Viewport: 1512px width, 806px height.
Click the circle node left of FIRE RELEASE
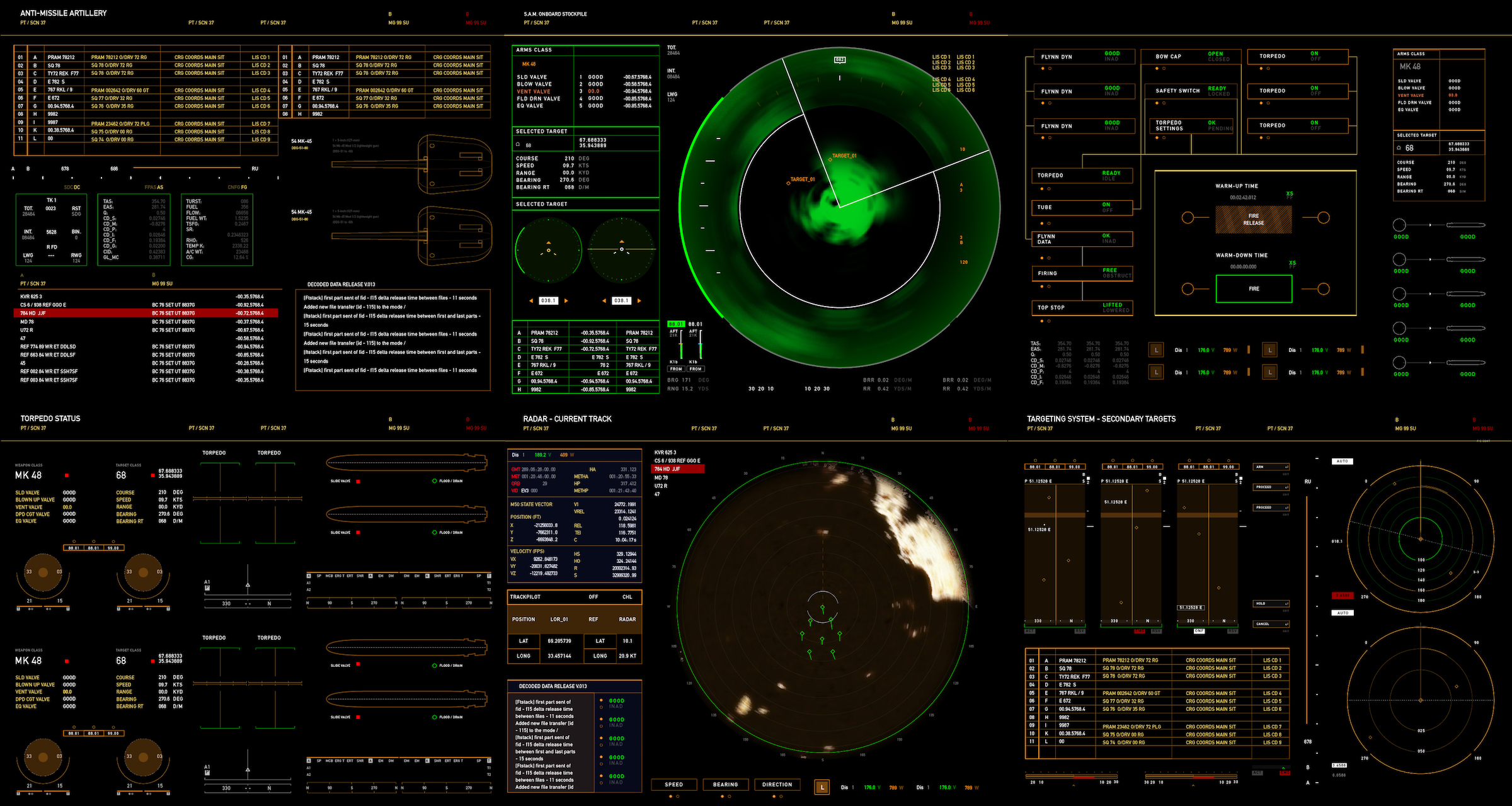pyautogui.click(x=1188, y=218)
